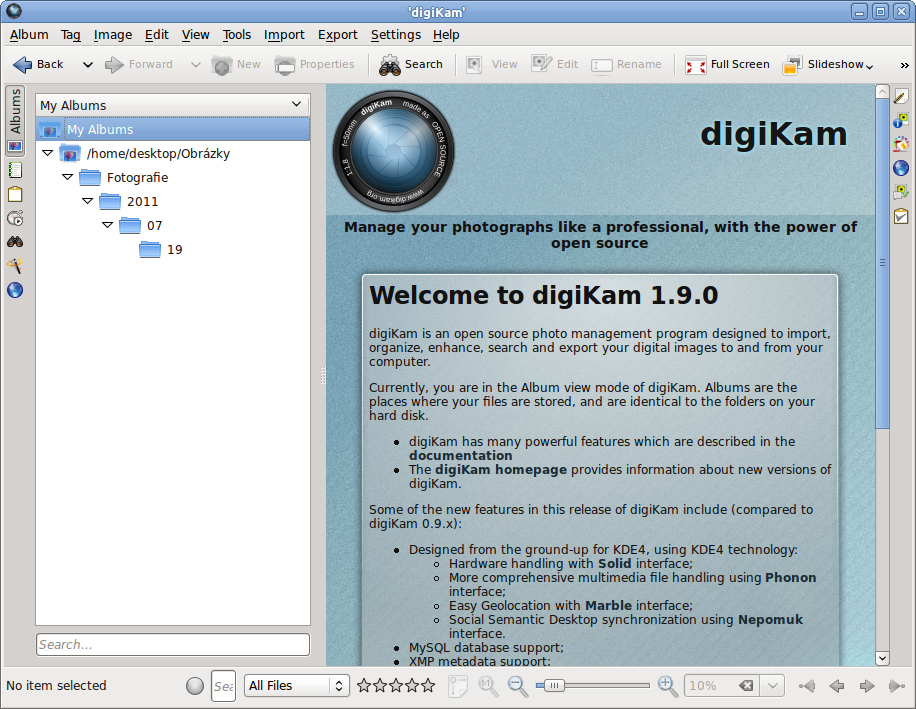Image resolution: width=916 pixels, height=709 pixels.
Task: Open the Settings menu
Action: pyautogui.click(x=395, y=35)
